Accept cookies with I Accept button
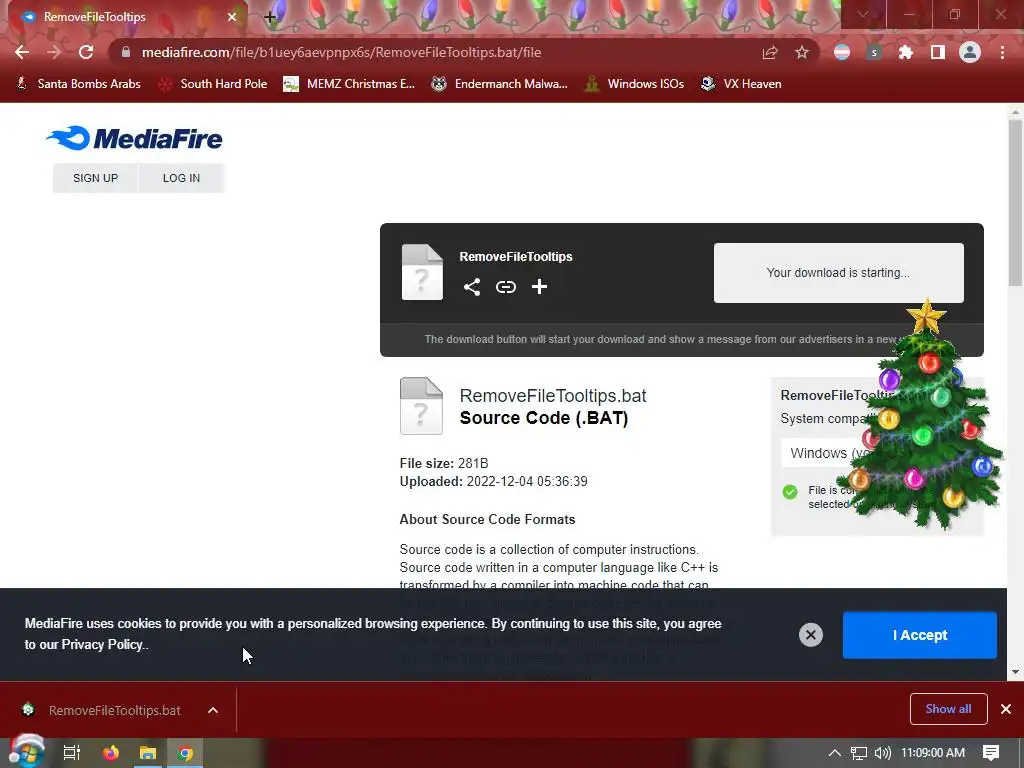The image size is (1024, 768). click(920, 635)
